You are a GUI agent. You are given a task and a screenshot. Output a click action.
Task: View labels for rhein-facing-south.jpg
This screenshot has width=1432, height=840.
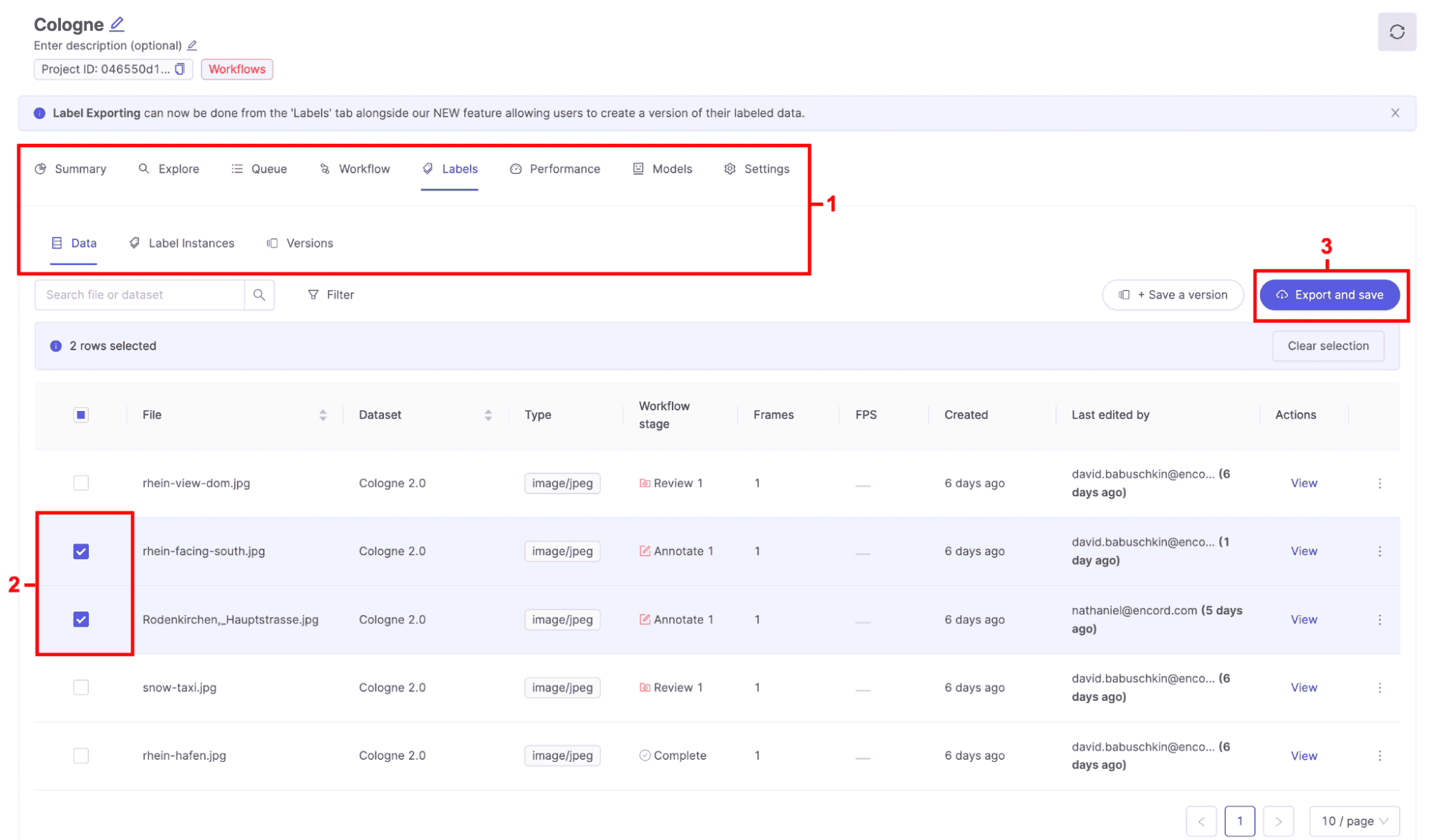click(x=1304, y=551)
